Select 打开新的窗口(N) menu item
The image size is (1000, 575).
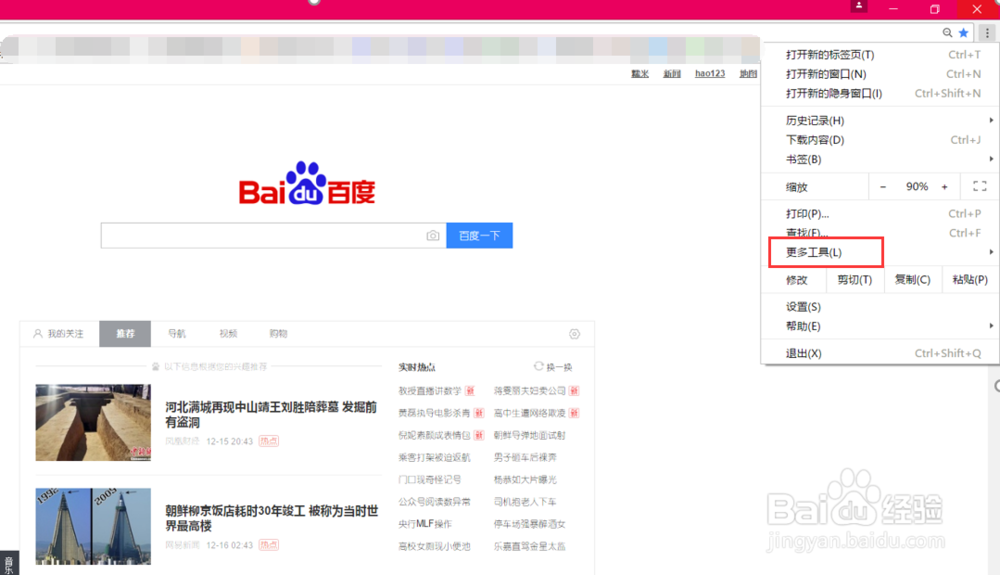pyautogui.click(x=880, y=74)
